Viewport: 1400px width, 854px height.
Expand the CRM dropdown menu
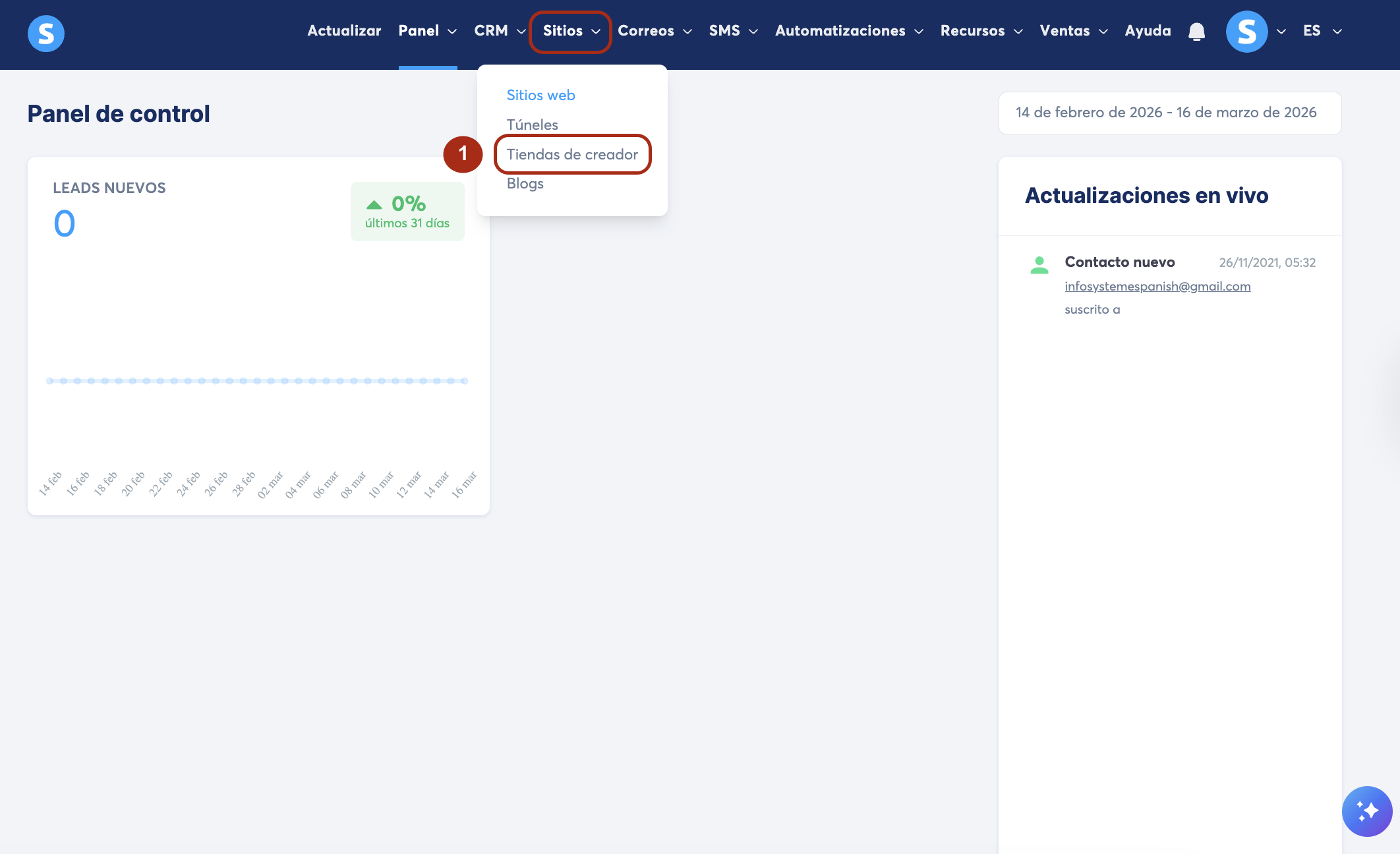click(x=499, y=31)
